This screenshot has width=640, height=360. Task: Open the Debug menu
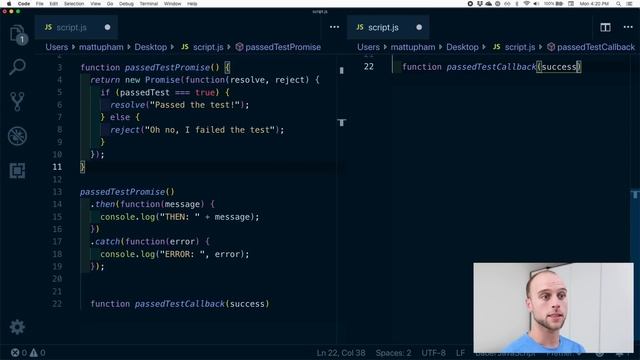pyautogui.click(x=126, y=4)
